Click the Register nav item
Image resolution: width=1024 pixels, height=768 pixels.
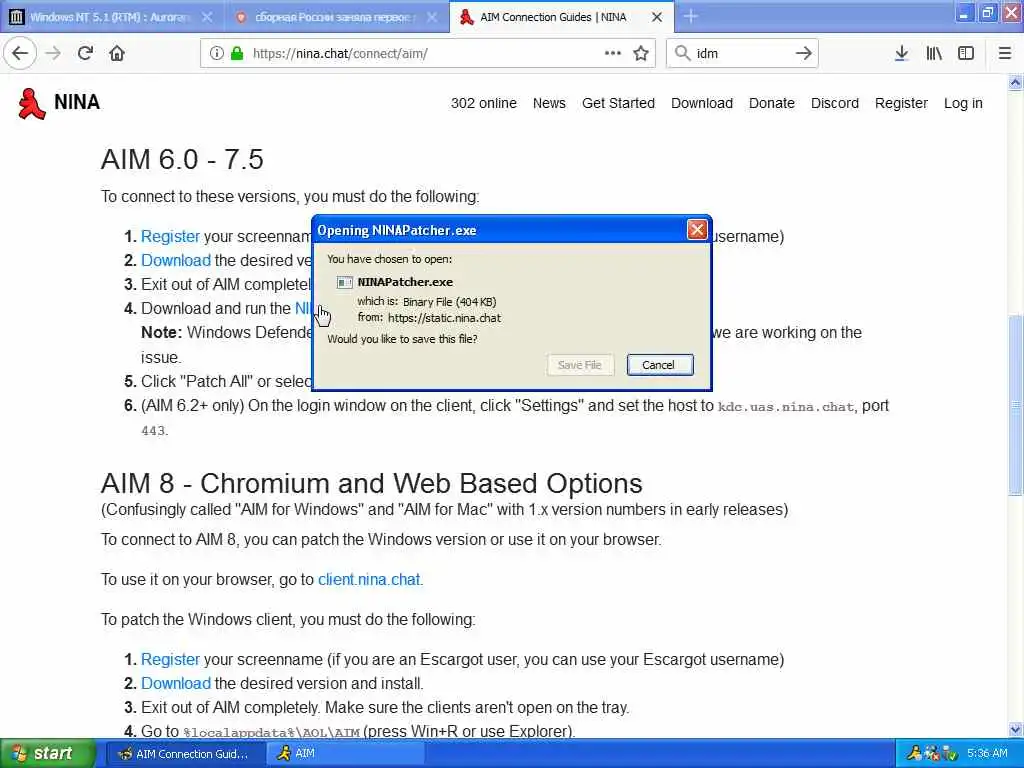click(x=901, y=103)
